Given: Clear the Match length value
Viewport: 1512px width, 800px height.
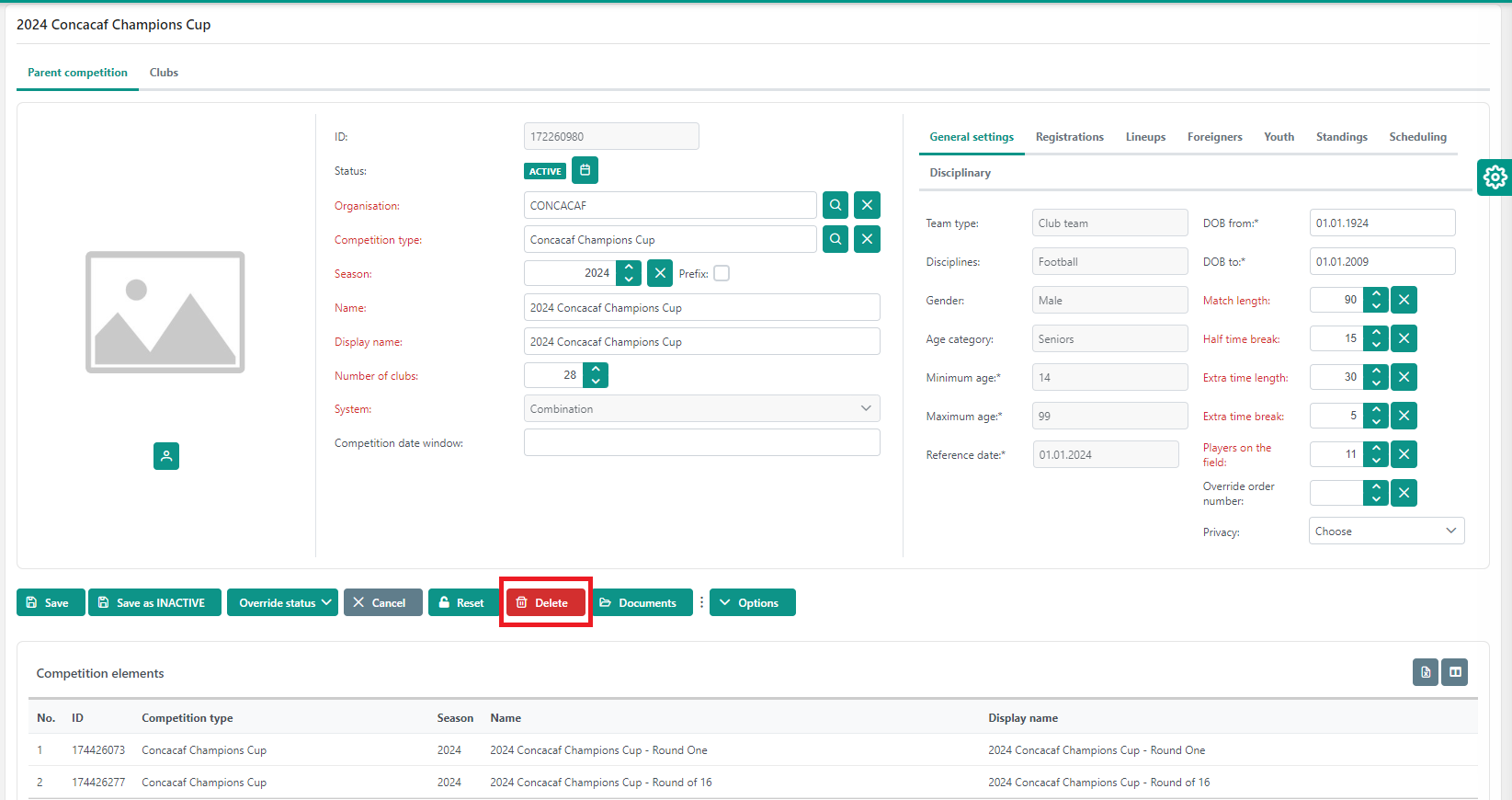Looking at the screenshot, I should pos(1404,300).
